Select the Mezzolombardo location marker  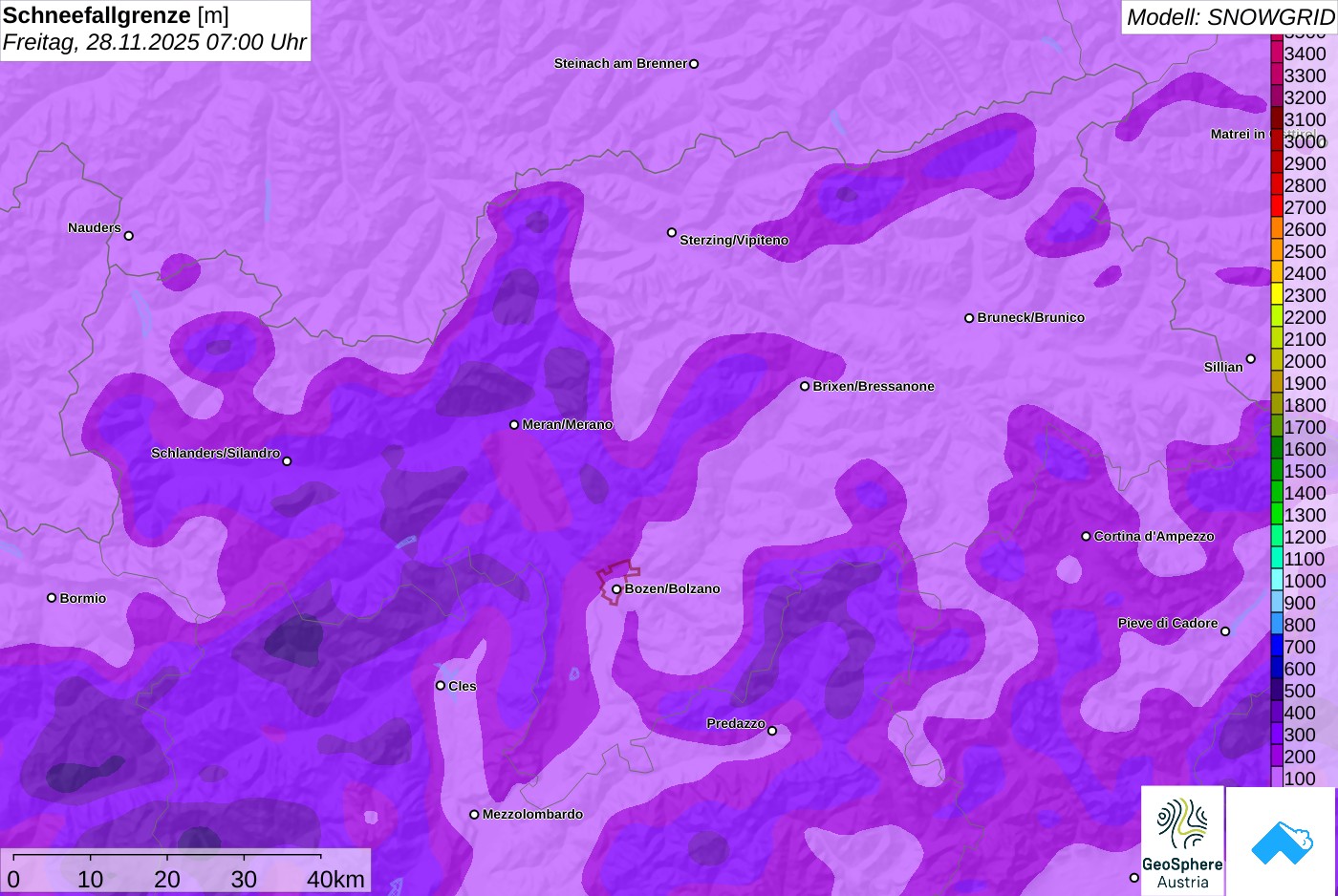point(474,815)
